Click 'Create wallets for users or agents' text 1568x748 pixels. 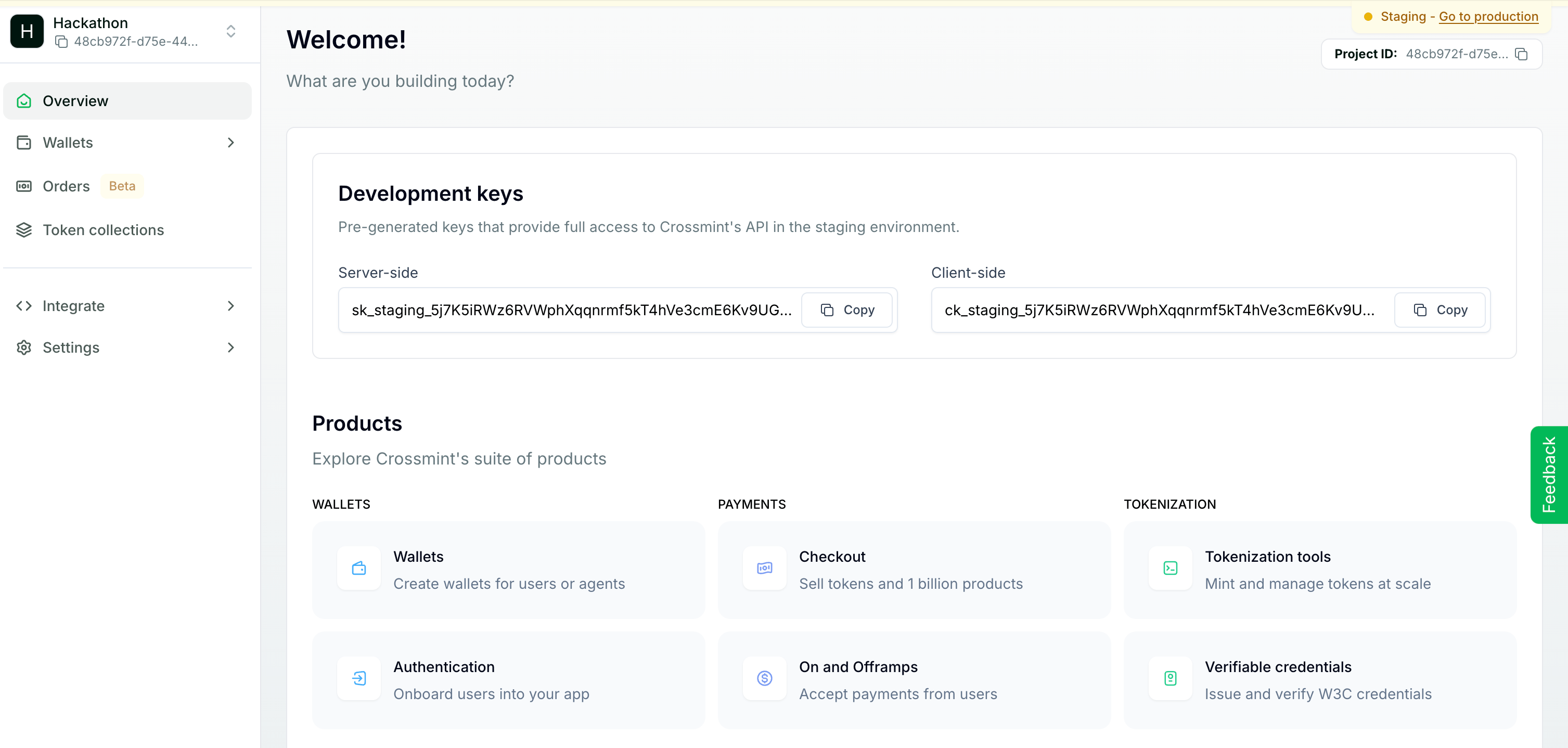point(509,584)
